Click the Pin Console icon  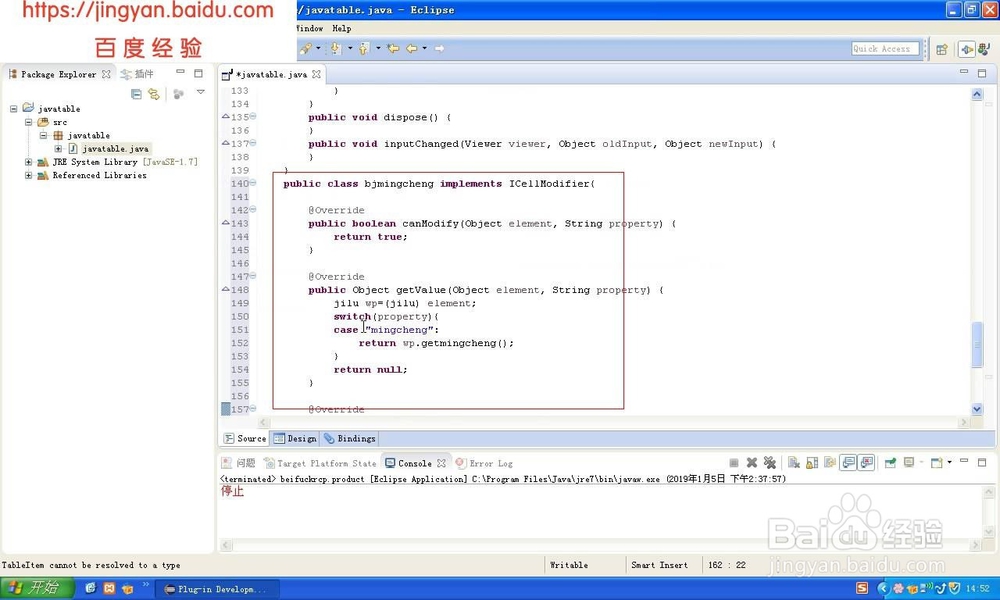point(890,463)
